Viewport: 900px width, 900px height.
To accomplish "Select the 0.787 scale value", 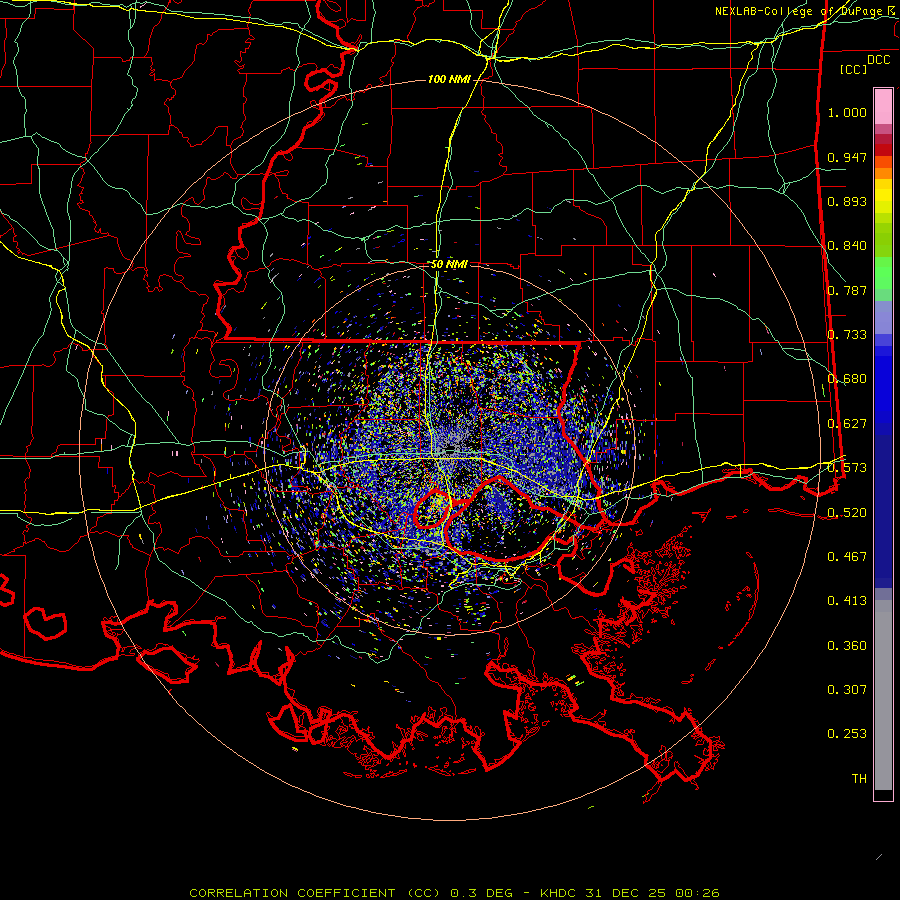I will [x=847, y=290].
